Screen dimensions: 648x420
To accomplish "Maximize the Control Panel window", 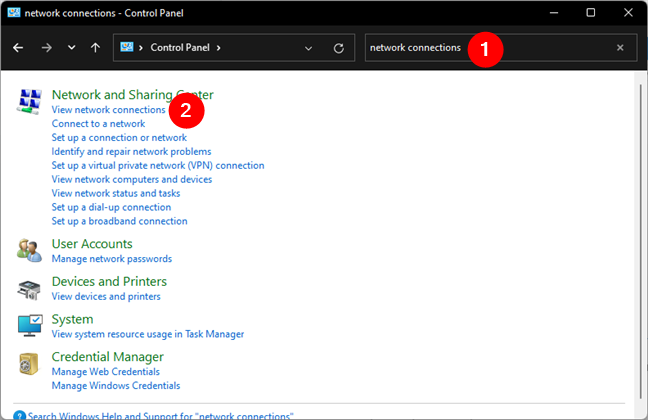I will (x=591, y=13).
